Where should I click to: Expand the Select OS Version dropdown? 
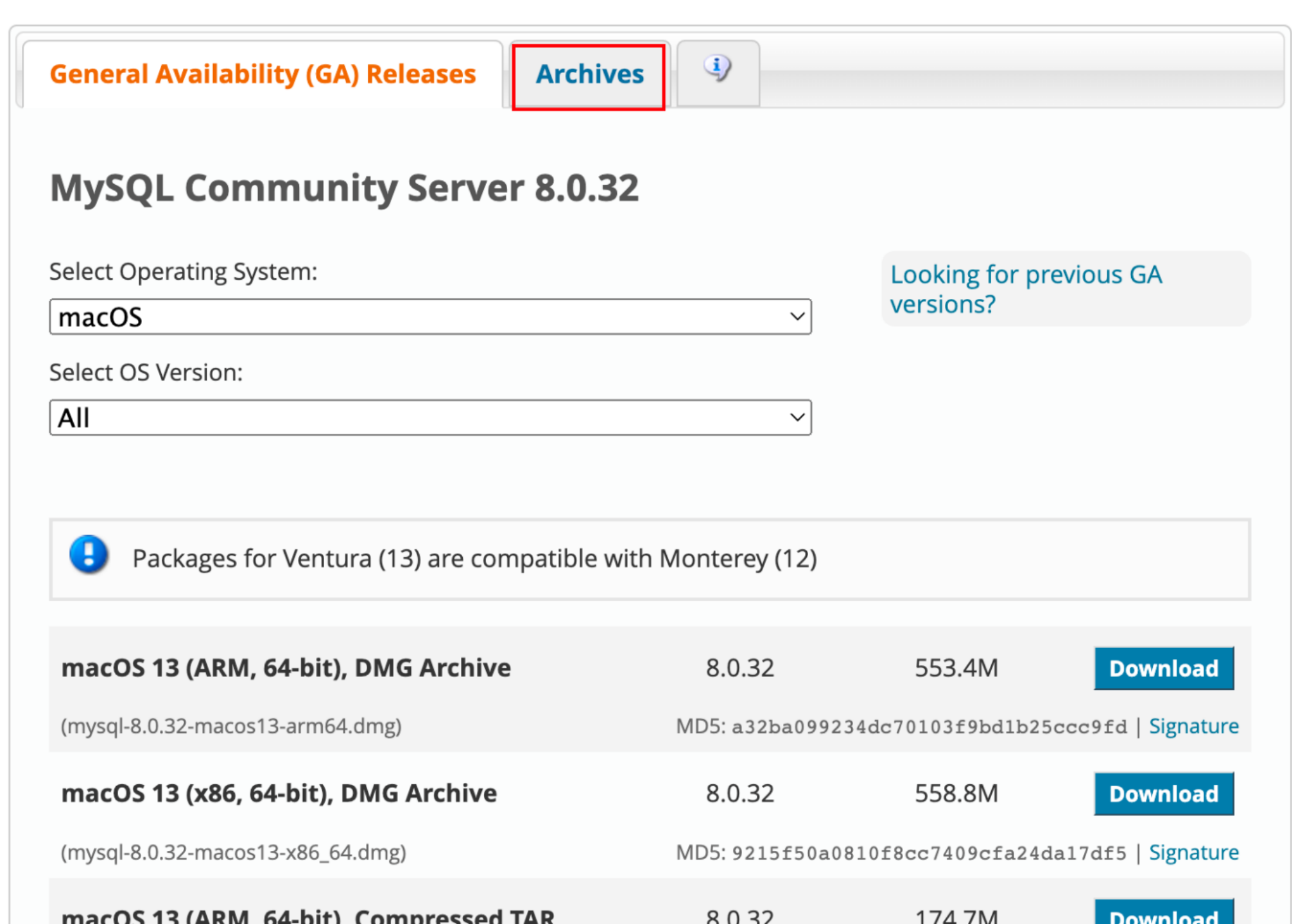click(x=429, y=418)
